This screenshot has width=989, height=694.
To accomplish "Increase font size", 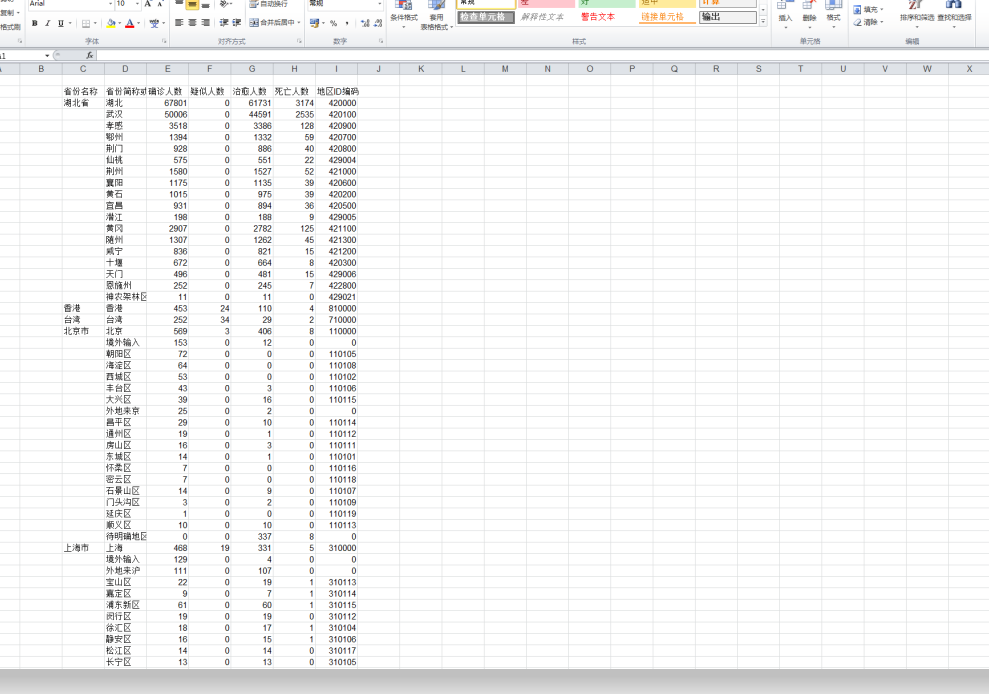I will coord(148,4).
